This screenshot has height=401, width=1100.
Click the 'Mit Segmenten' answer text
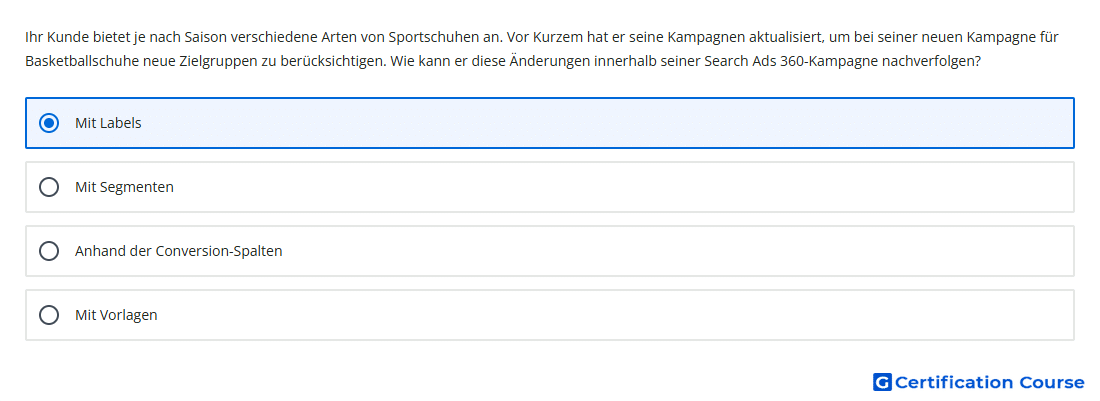pyautogui.click(x=124, y=187)
